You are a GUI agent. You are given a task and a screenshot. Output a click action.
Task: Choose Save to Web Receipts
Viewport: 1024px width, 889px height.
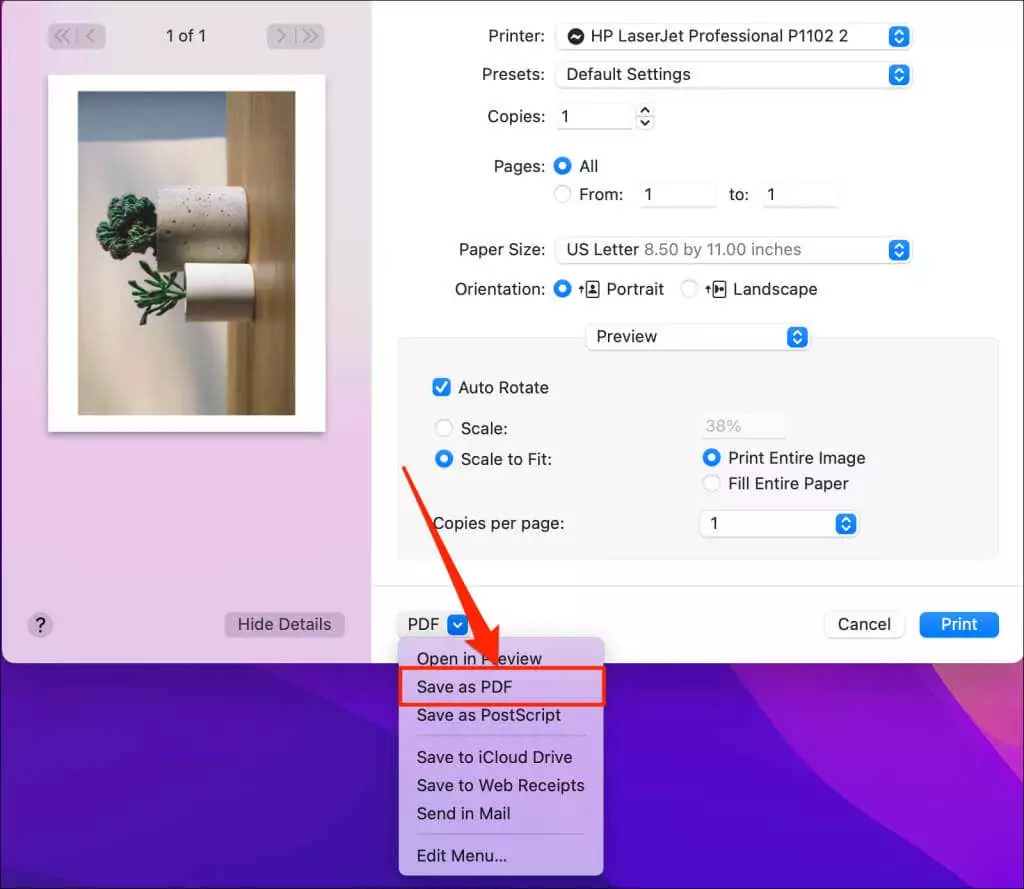pos(501,786)
